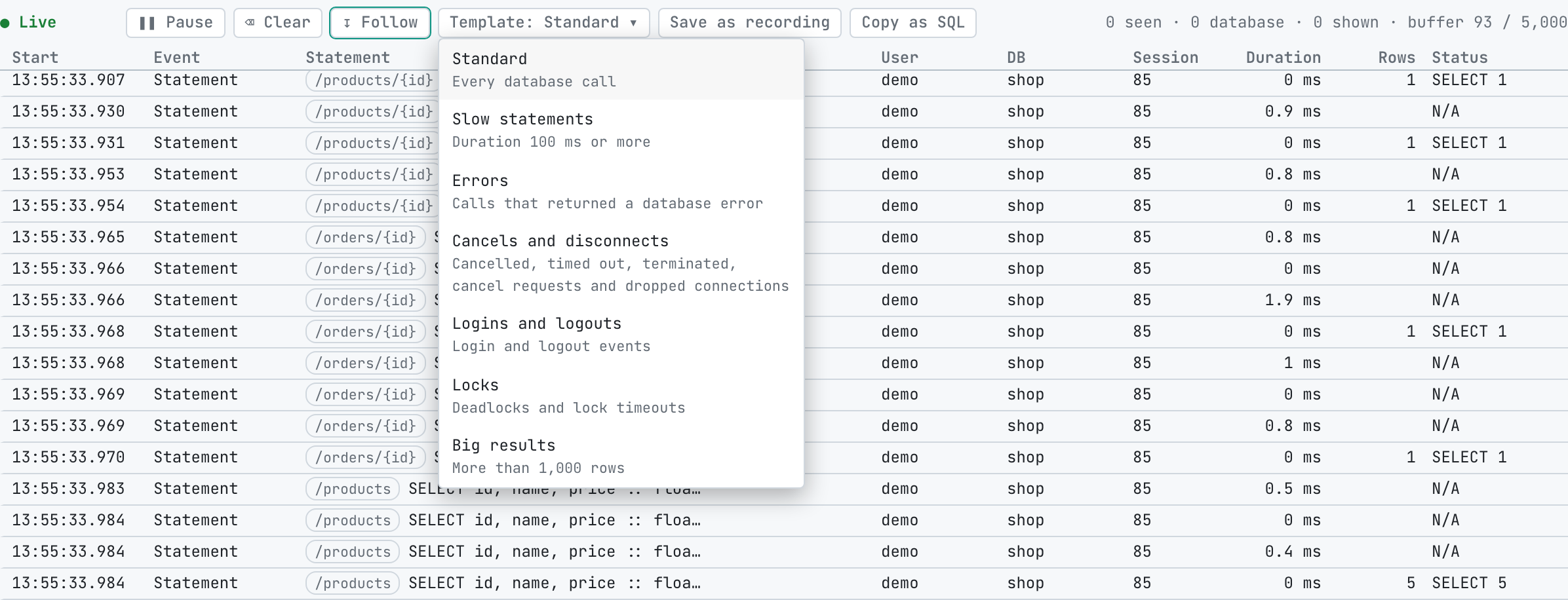Toggle the Follow button
Image resolution: width=1568 pixels, height=600 pixels.
point(380,23)
